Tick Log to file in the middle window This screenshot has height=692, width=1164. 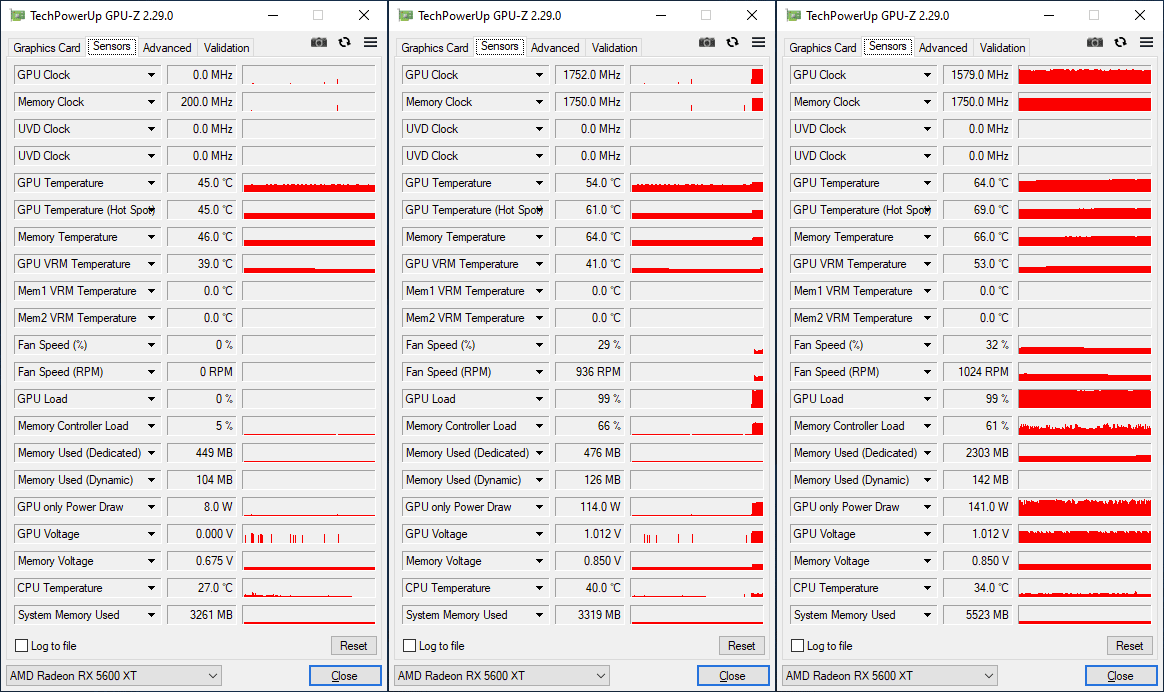(x=410, y=646)
